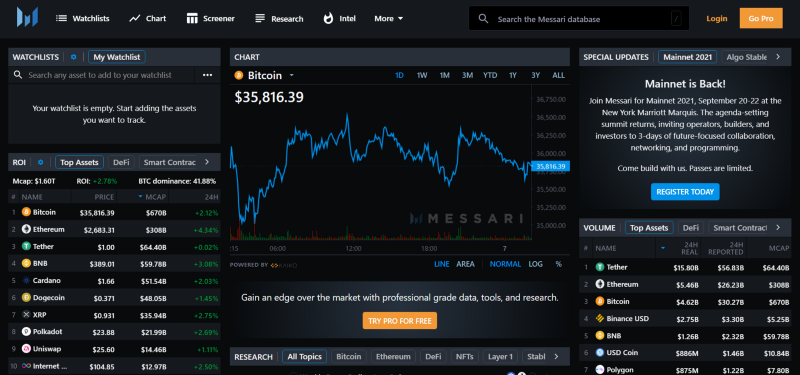Select the 1W chart timeframe
Viewport: 800px width, 375px height.
click(422, 75)
